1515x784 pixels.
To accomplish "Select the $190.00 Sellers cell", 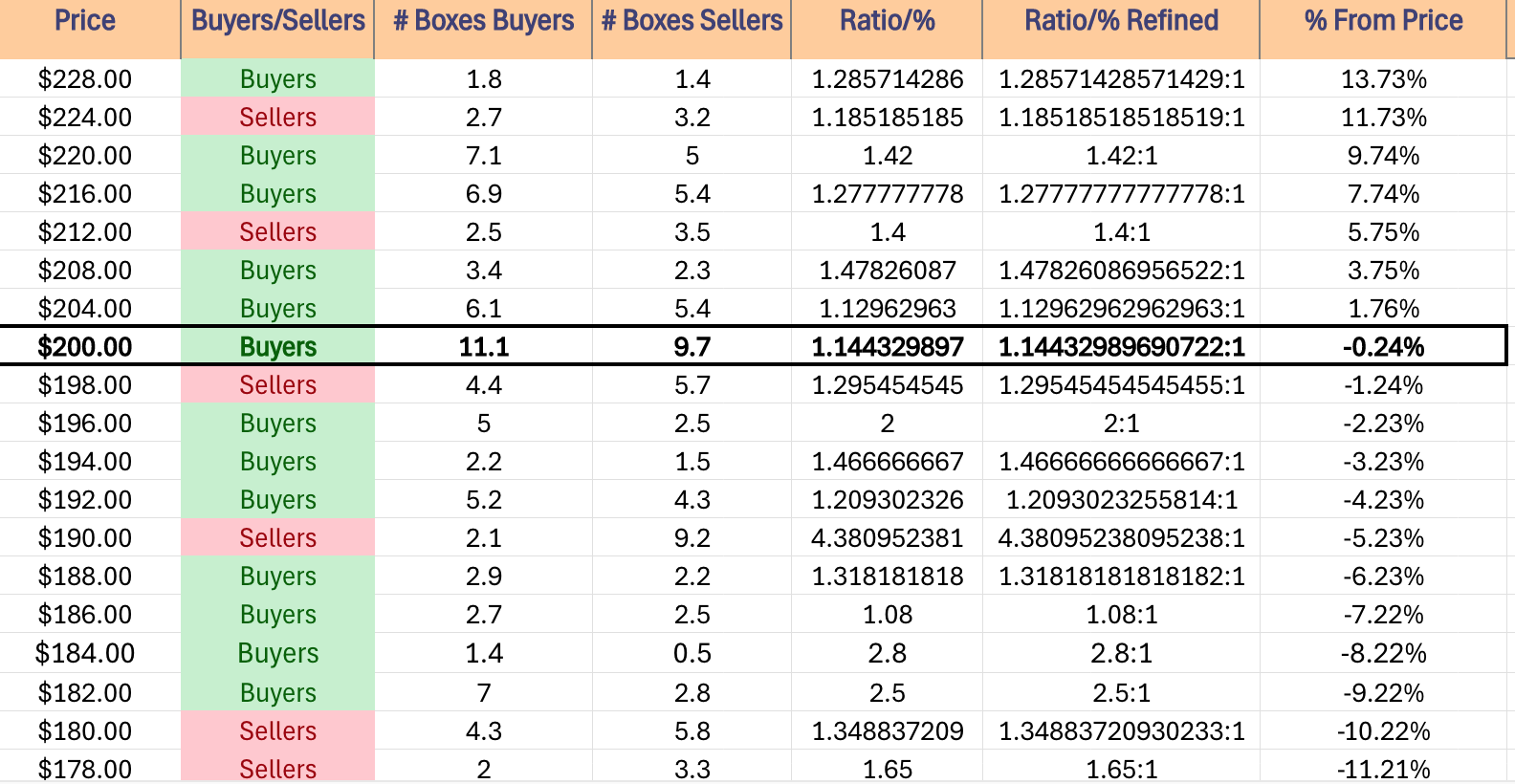I will coord(277,537).
